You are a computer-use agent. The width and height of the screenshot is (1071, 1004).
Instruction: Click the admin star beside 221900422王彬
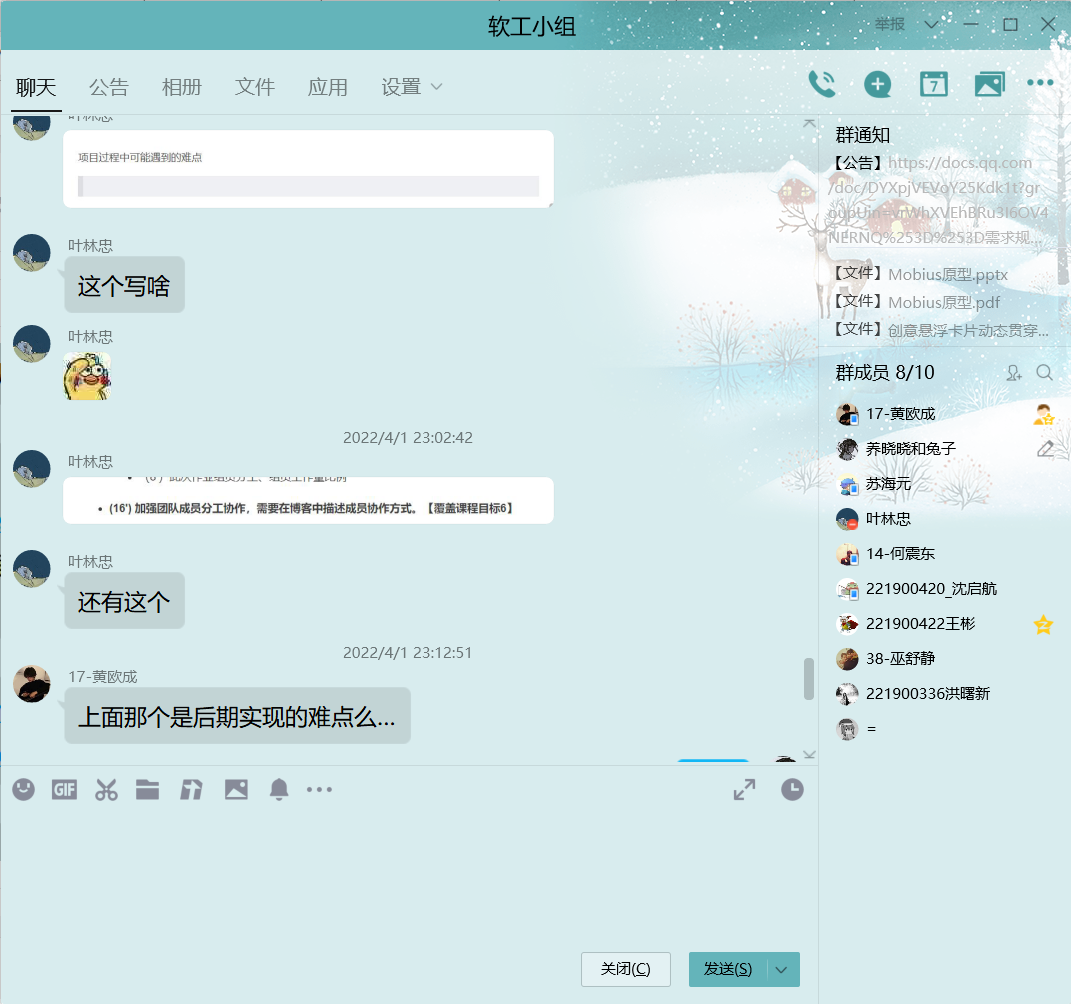[1043, 624]
